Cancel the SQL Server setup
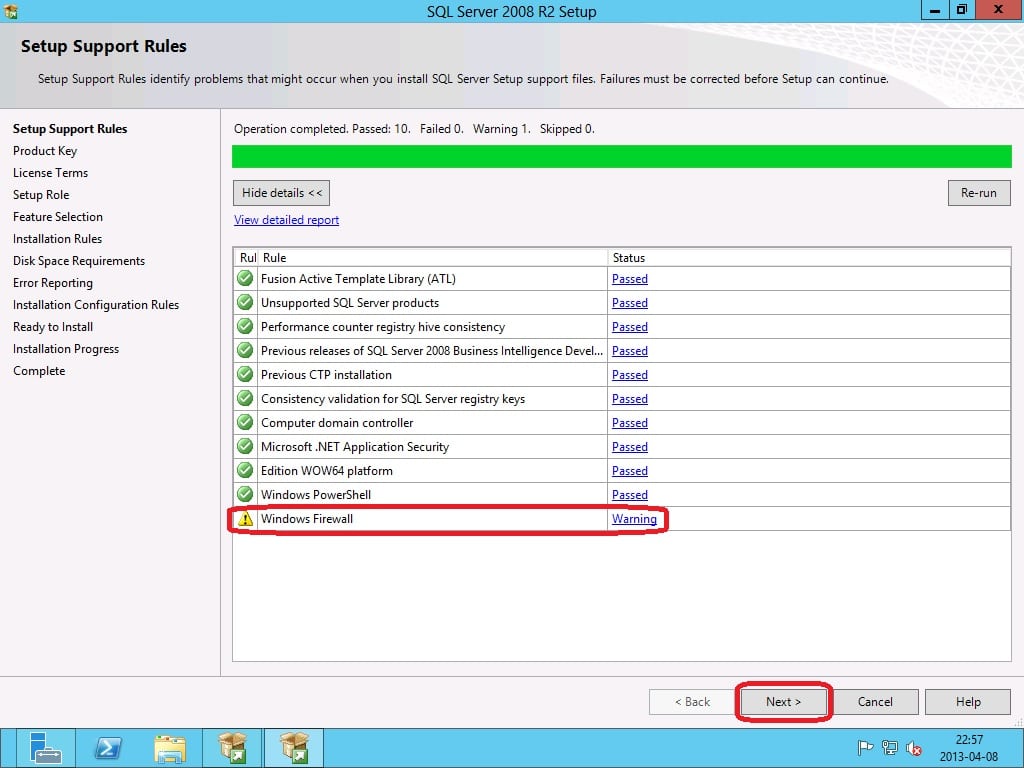Screen dimensions: 1024x768 (875, 701)
